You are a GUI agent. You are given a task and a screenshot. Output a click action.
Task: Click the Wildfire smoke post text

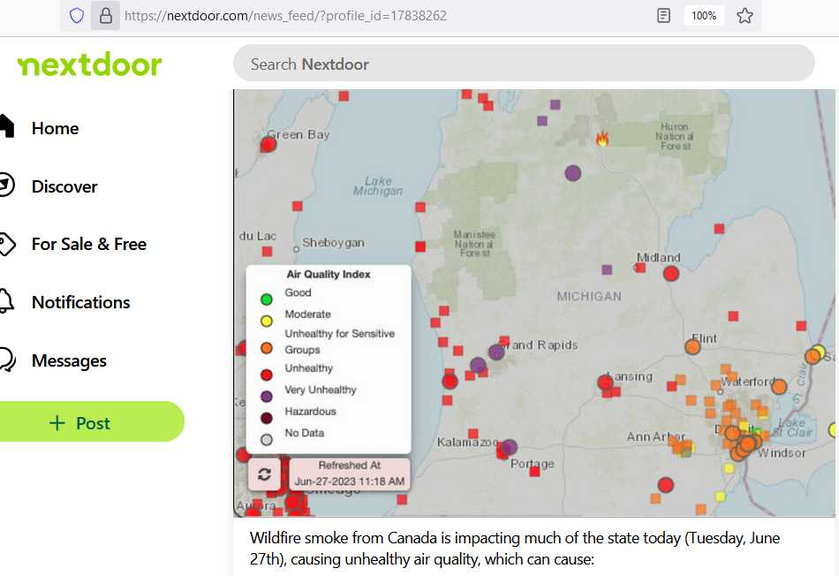tap(515, 548)
